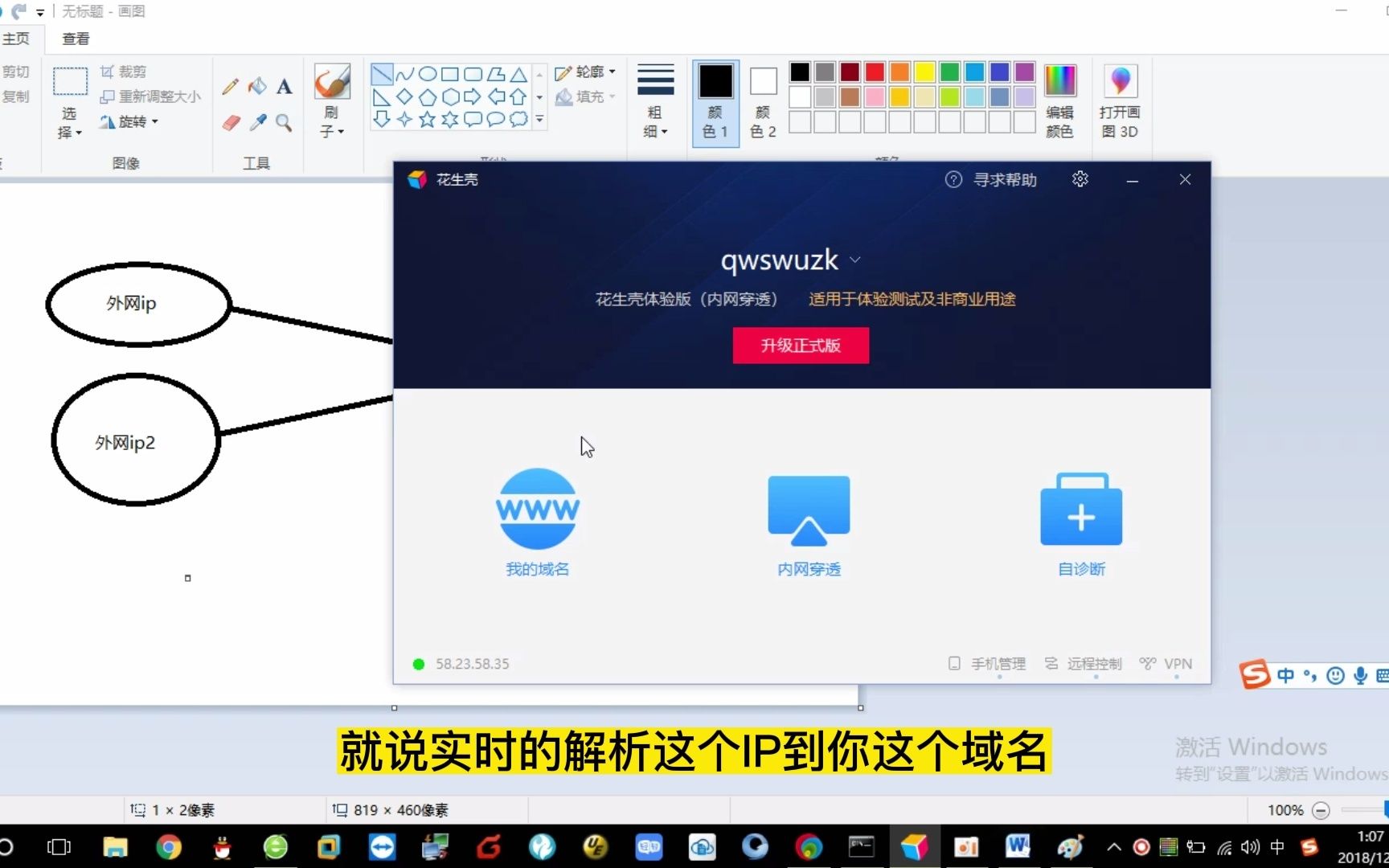The image size is (1389, 868).
Task: Click the canvas bottom-right resize handle
Action: pyautogui.click(x=861, y=708)
